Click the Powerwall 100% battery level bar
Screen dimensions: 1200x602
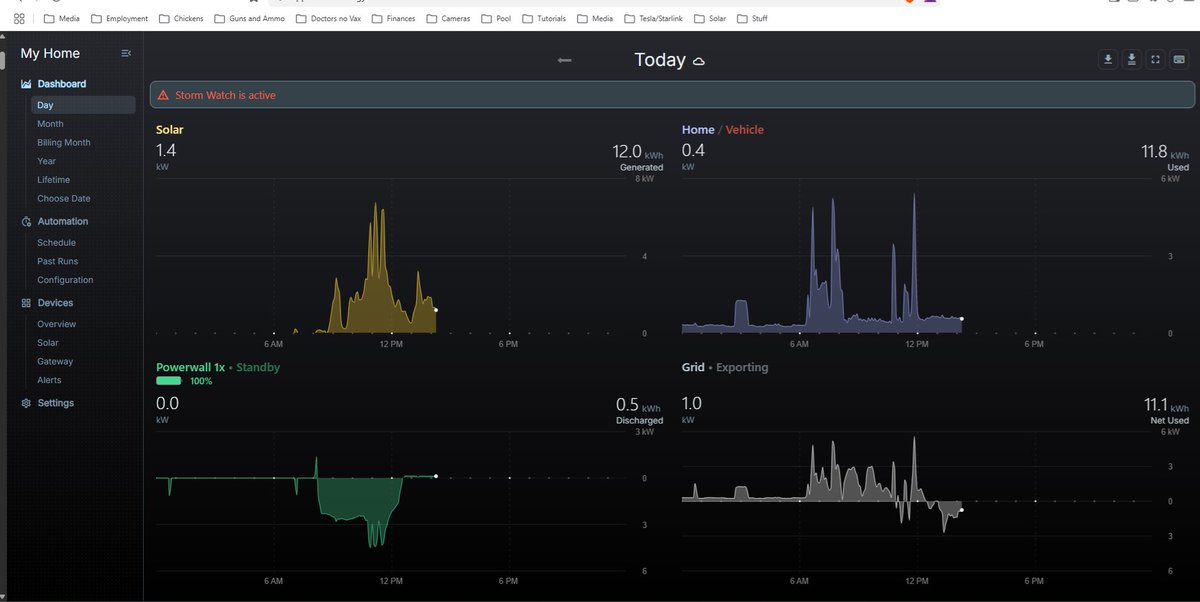[169, 381]
